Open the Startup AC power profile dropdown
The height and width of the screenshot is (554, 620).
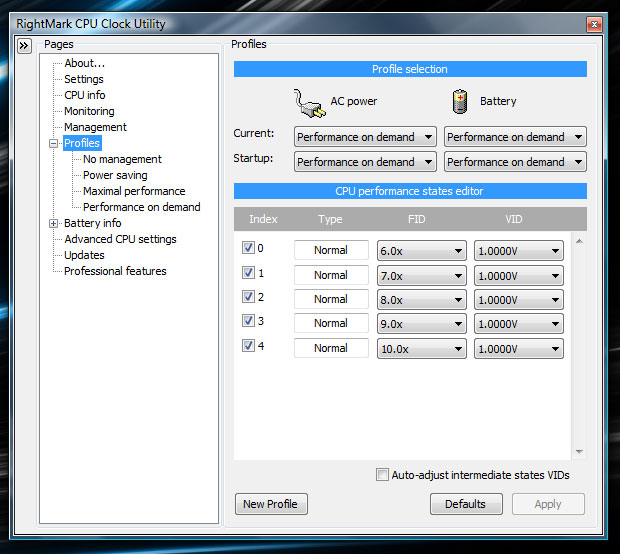[365, 162]
